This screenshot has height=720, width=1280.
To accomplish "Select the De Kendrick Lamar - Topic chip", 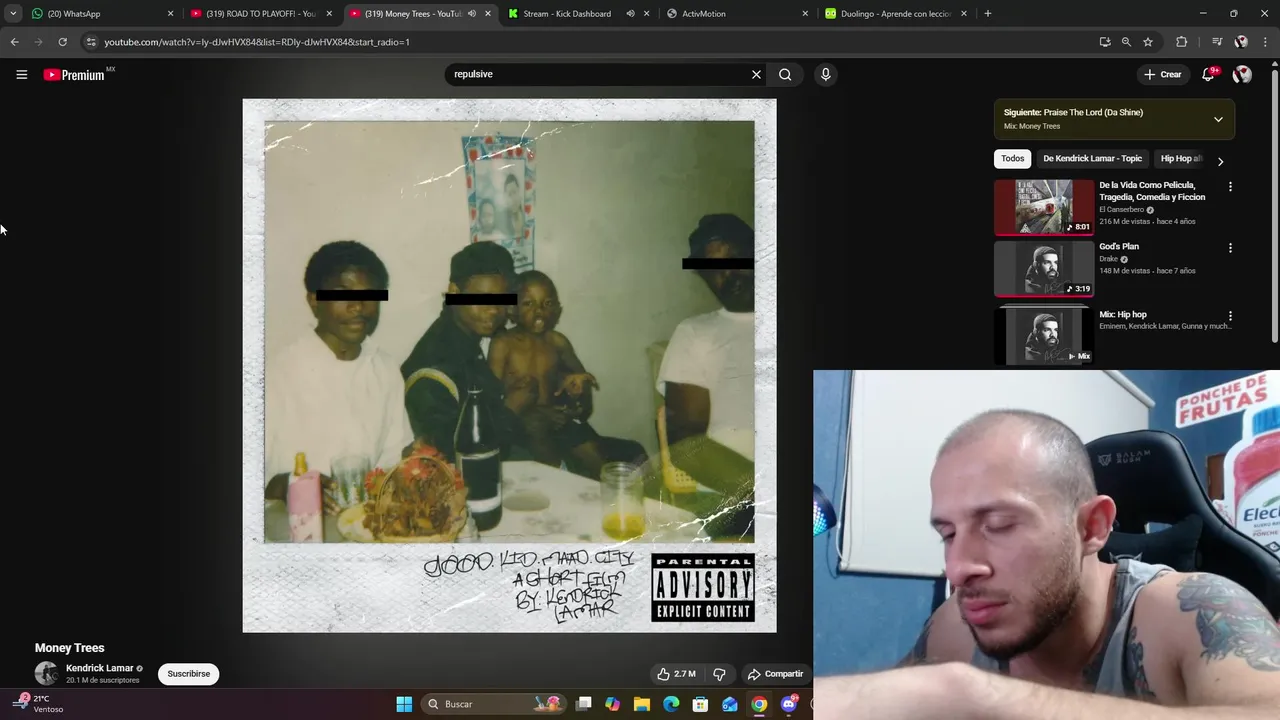I will tap(1092, 159).
